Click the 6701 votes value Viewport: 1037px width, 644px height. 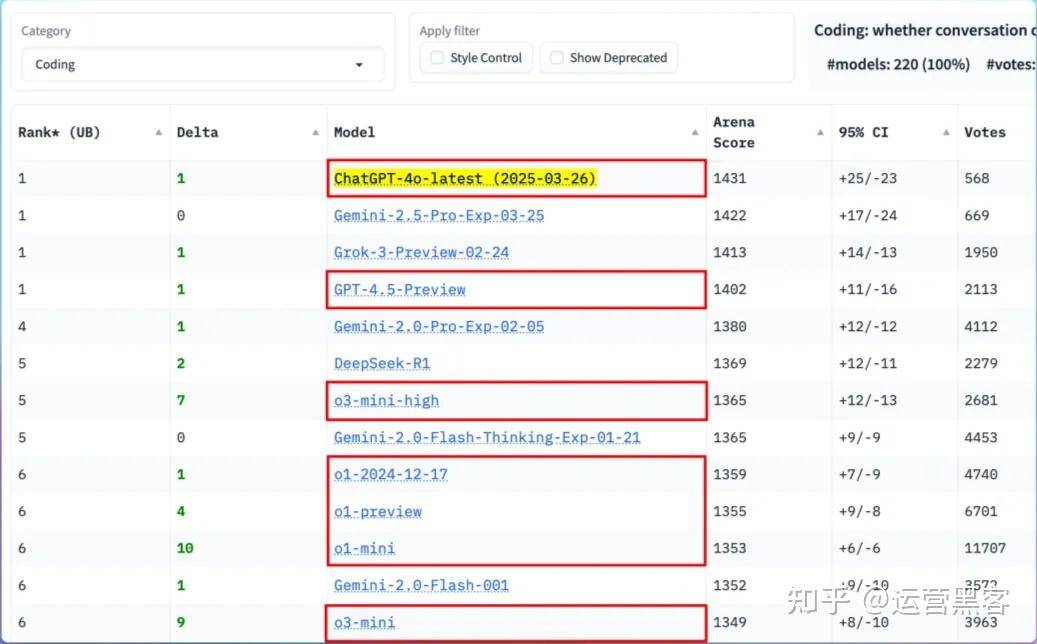[x=981, y=512]
